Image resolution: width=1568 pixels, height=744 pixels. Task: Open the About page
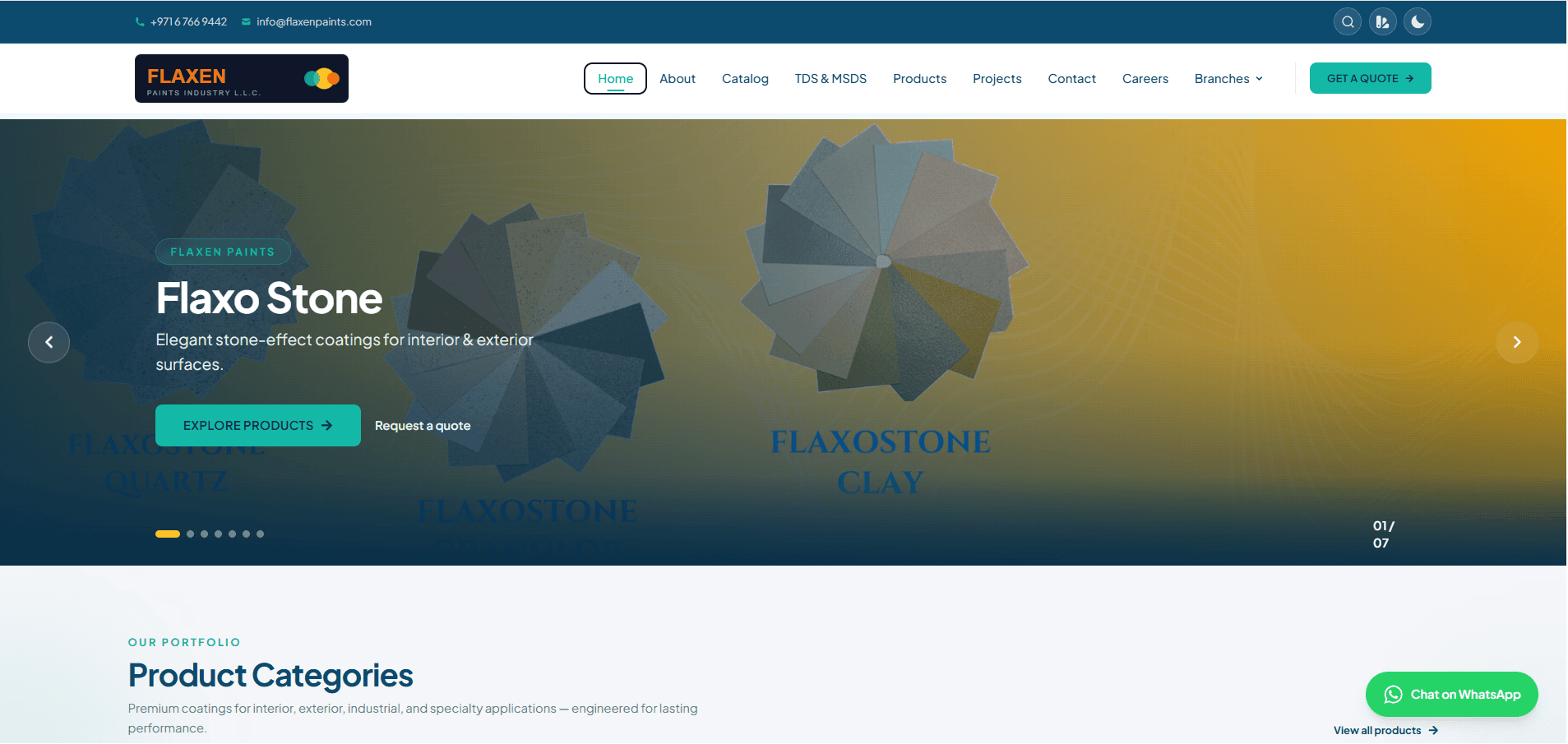678,79
